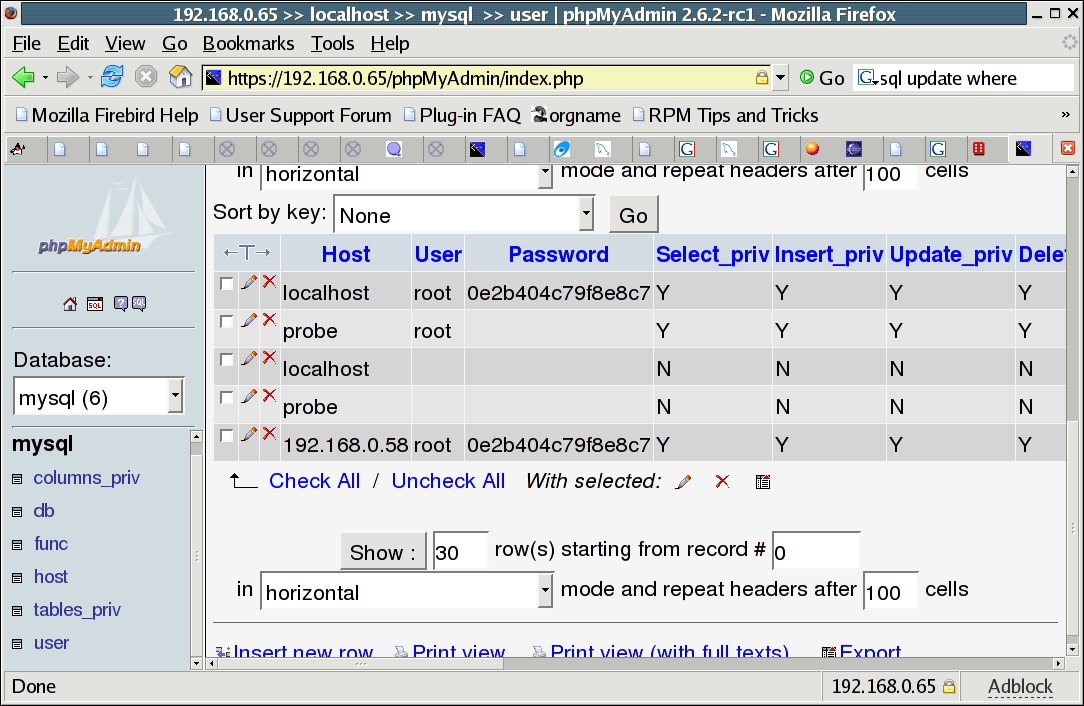
Task: Check the checkbox for the 192.168.0.58 row
Action: (226, 435)
